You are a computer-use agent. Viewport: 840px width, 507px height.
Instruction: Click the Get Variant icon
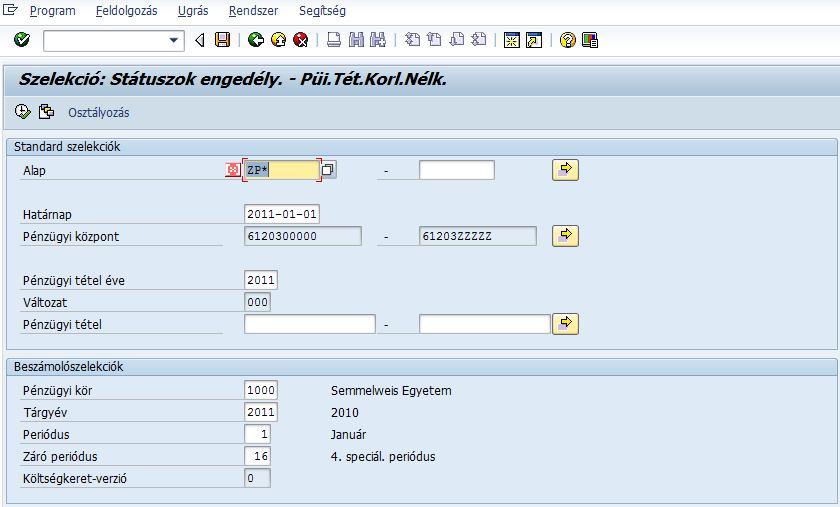coord(46,111)
